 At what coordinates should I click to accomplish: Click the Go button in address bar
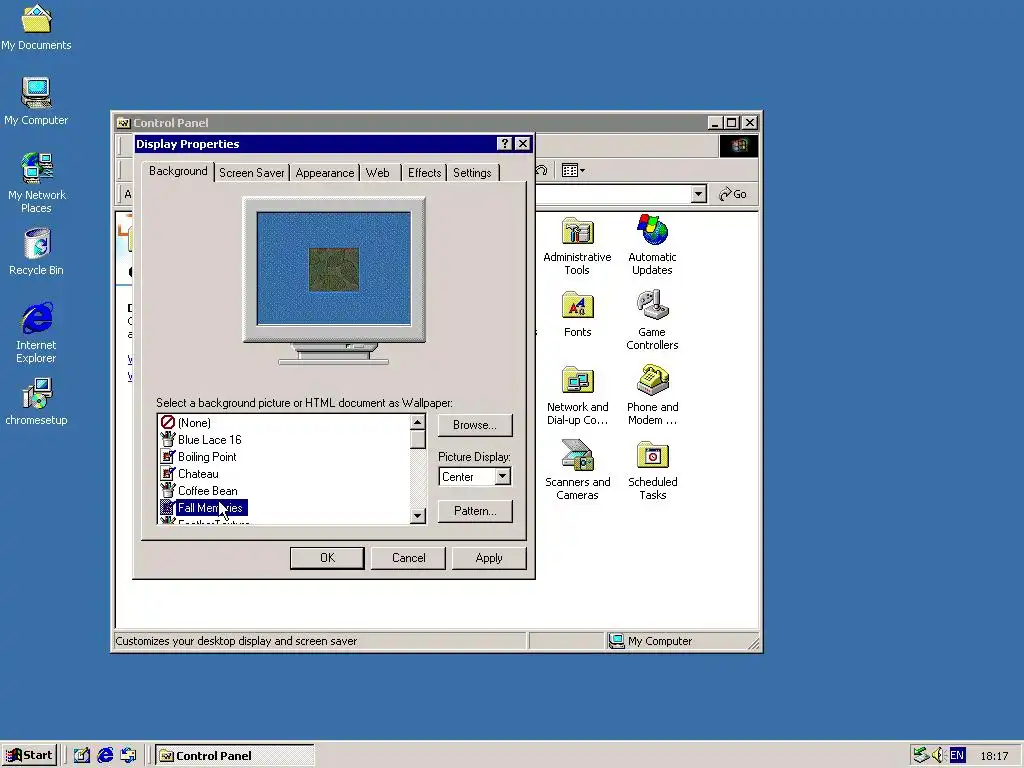[733, 194]
